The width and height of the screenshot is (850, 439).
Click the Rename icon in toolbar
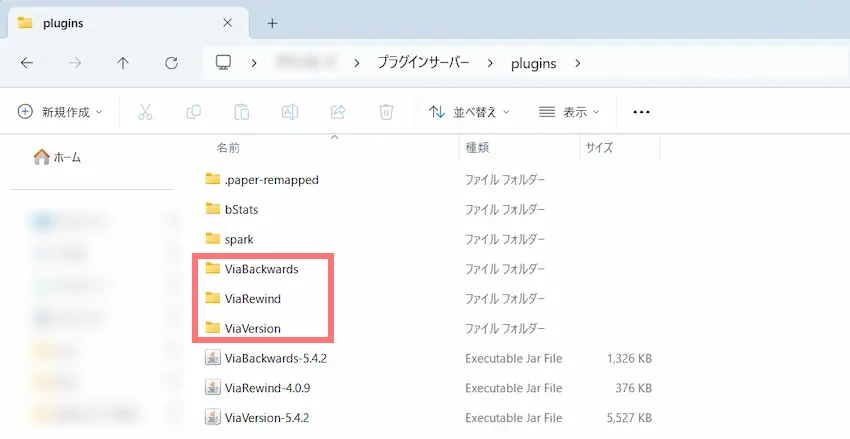(x=289, y=112)
